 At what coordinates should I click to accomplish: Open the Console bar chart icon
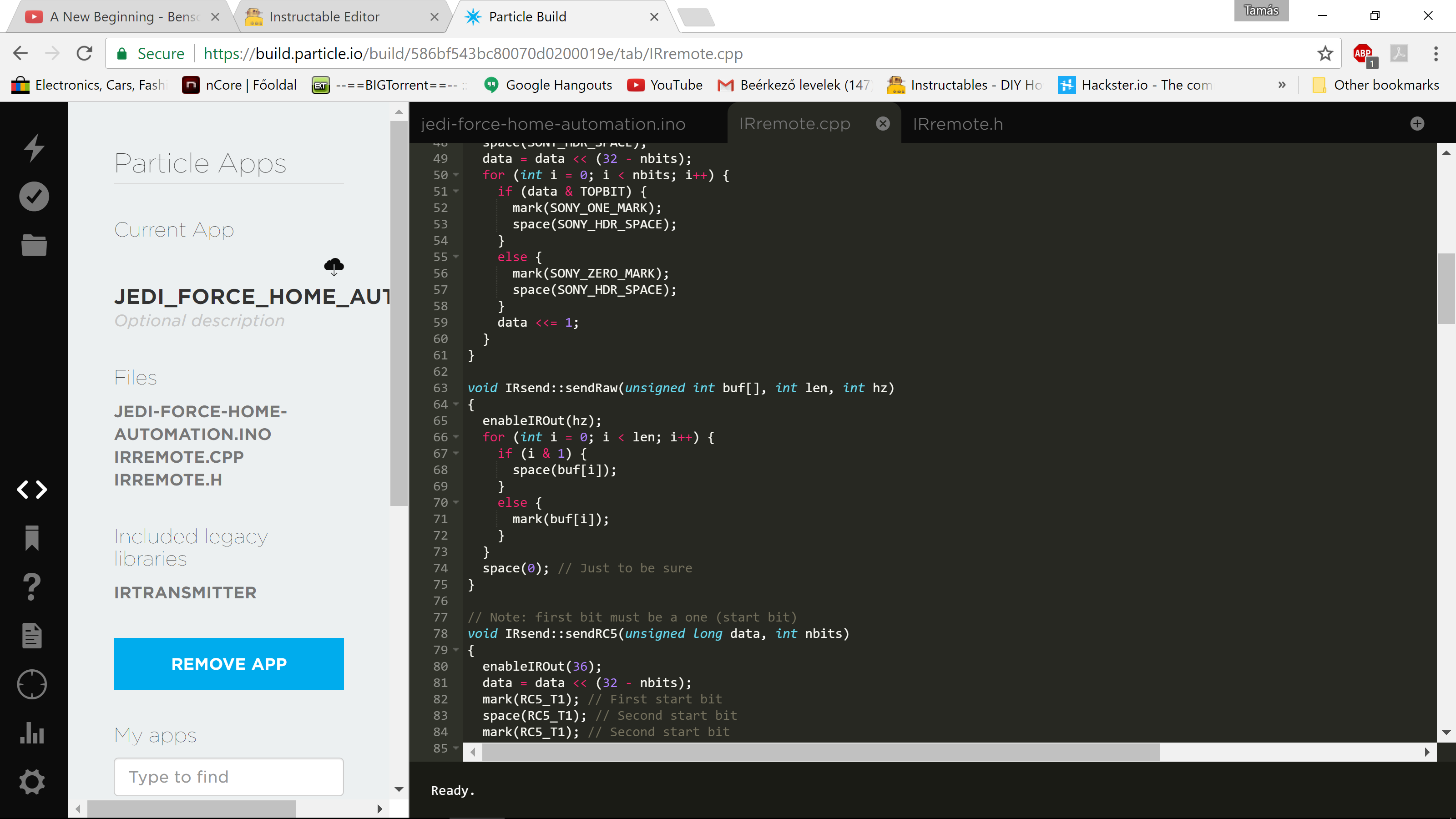tap(32, 733)
